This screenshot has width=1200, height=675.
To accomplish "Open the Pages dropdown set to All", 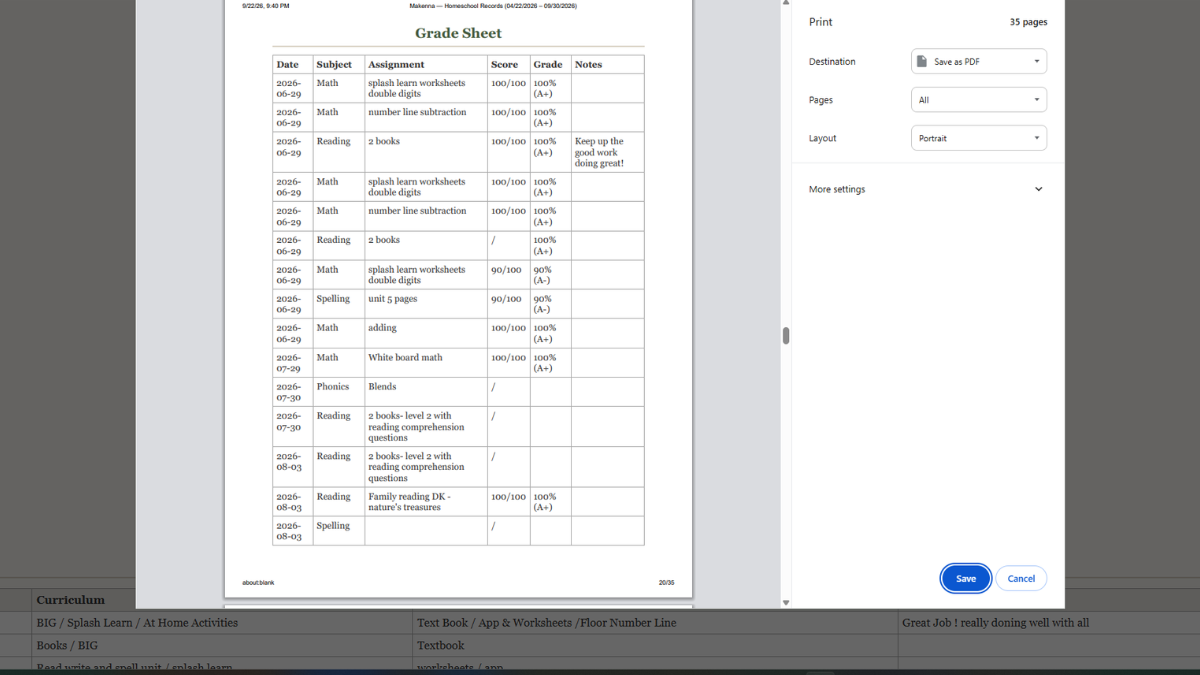I will (x=979, y=100).
